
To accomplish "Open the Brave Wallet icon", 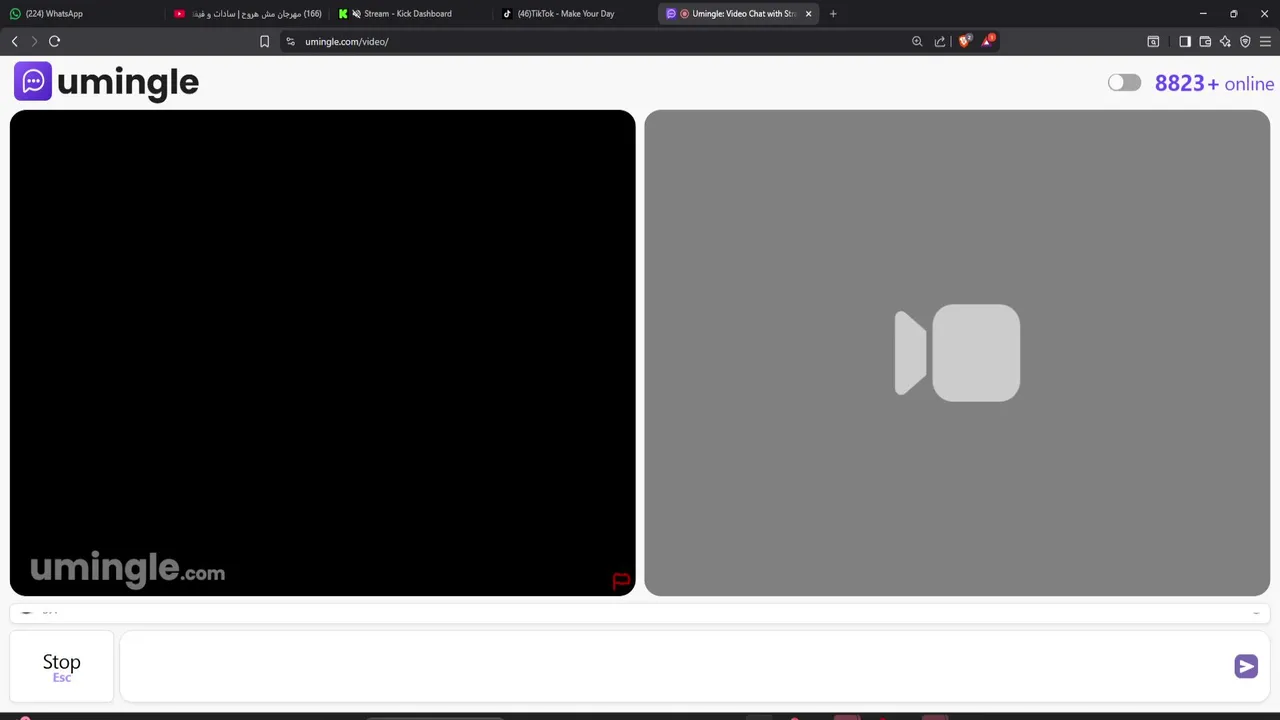I will 1205,41.
